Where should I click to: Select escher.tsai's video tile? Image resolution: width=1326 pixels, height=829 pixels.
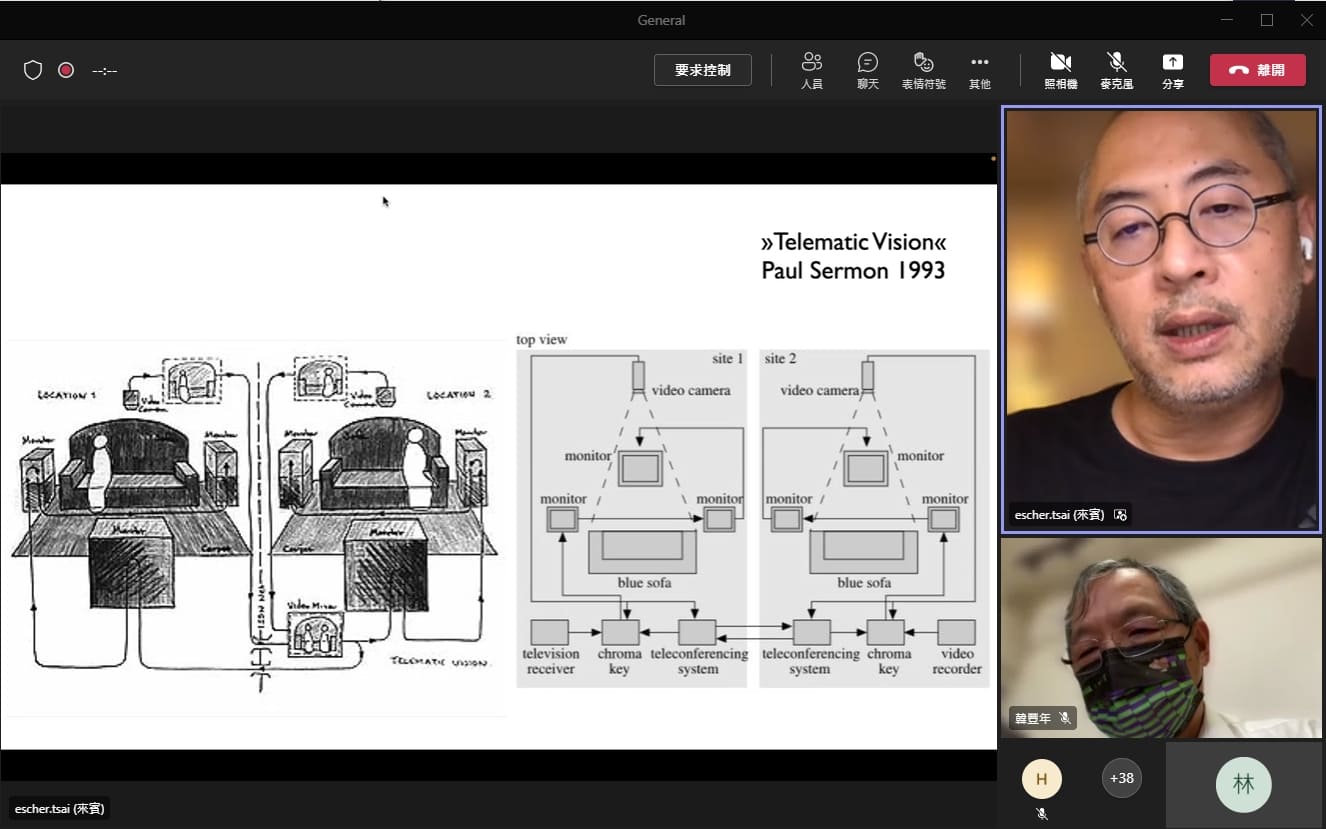coord(1161,320)
